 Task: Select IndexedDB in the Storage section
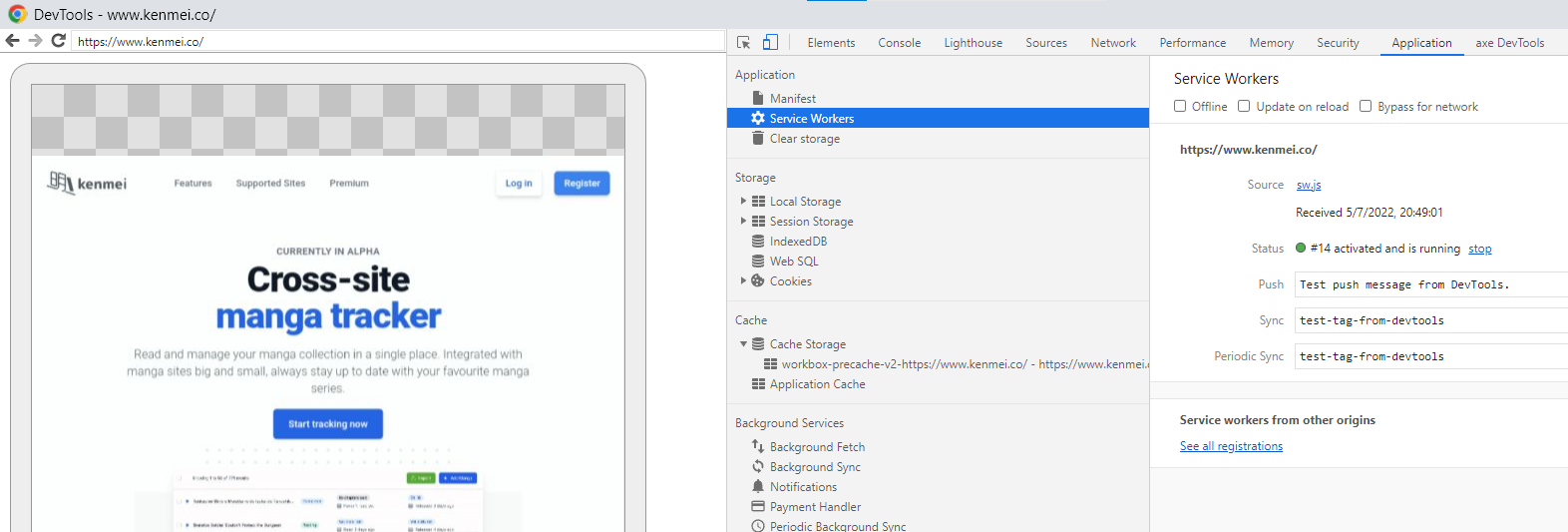tap(798, 241)
